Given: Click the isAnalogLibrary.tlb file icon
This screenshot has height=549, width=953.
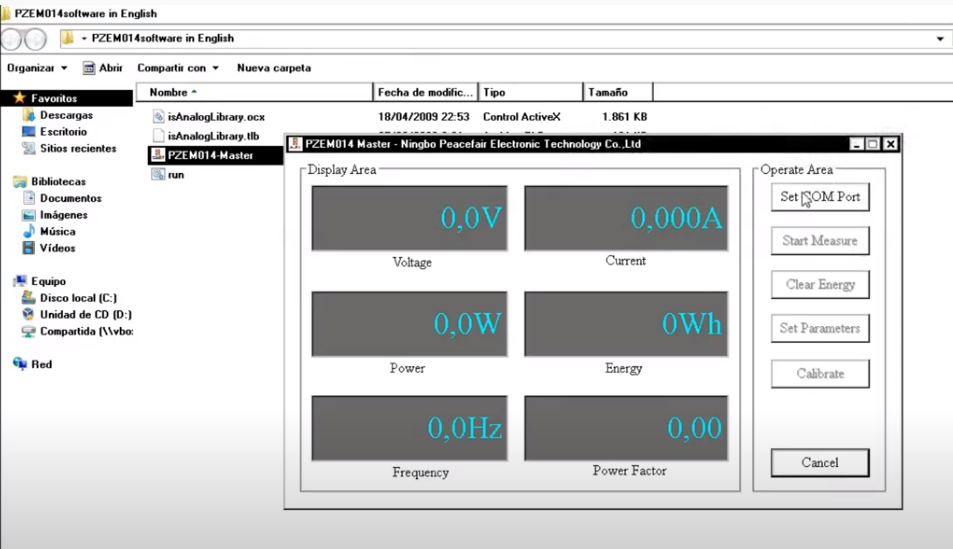Looking at the screenshot, I should (x=158, y=136).
